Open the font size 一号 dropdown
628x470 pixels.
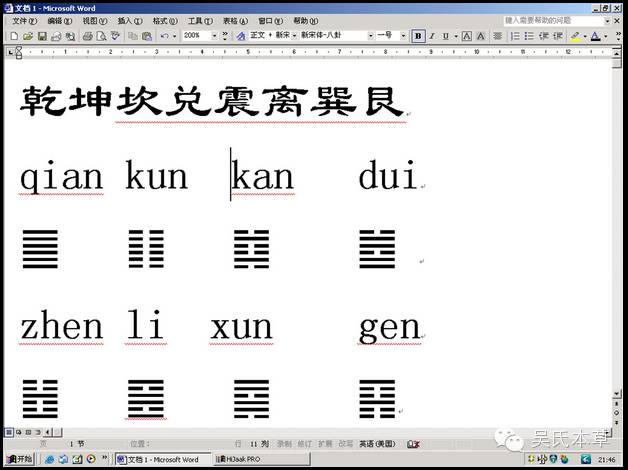pos(403,36)
